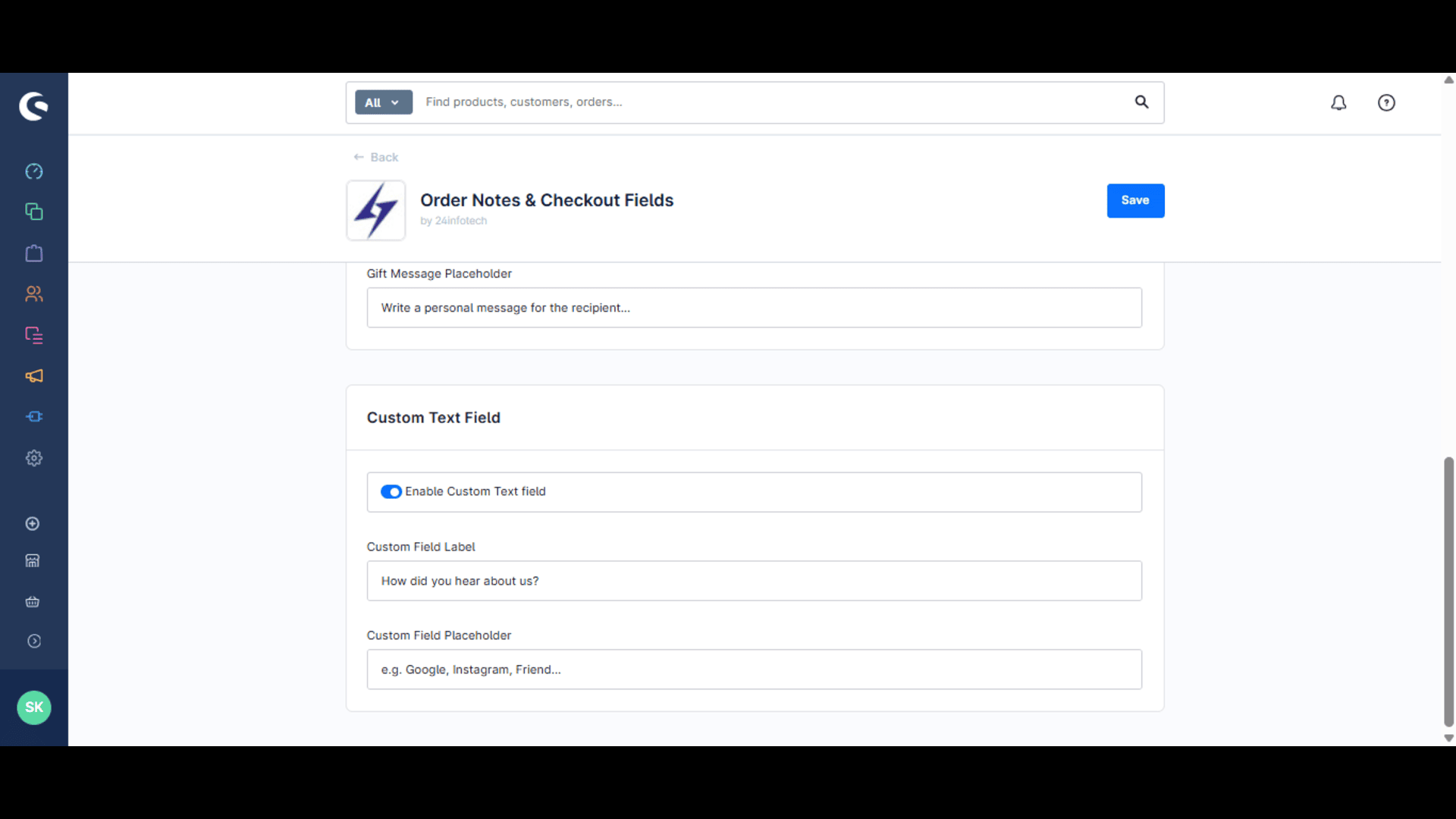Viewport: 1456px width, 819px height.
Task: Open the help question mark icon
Action: click(1386, 102)
